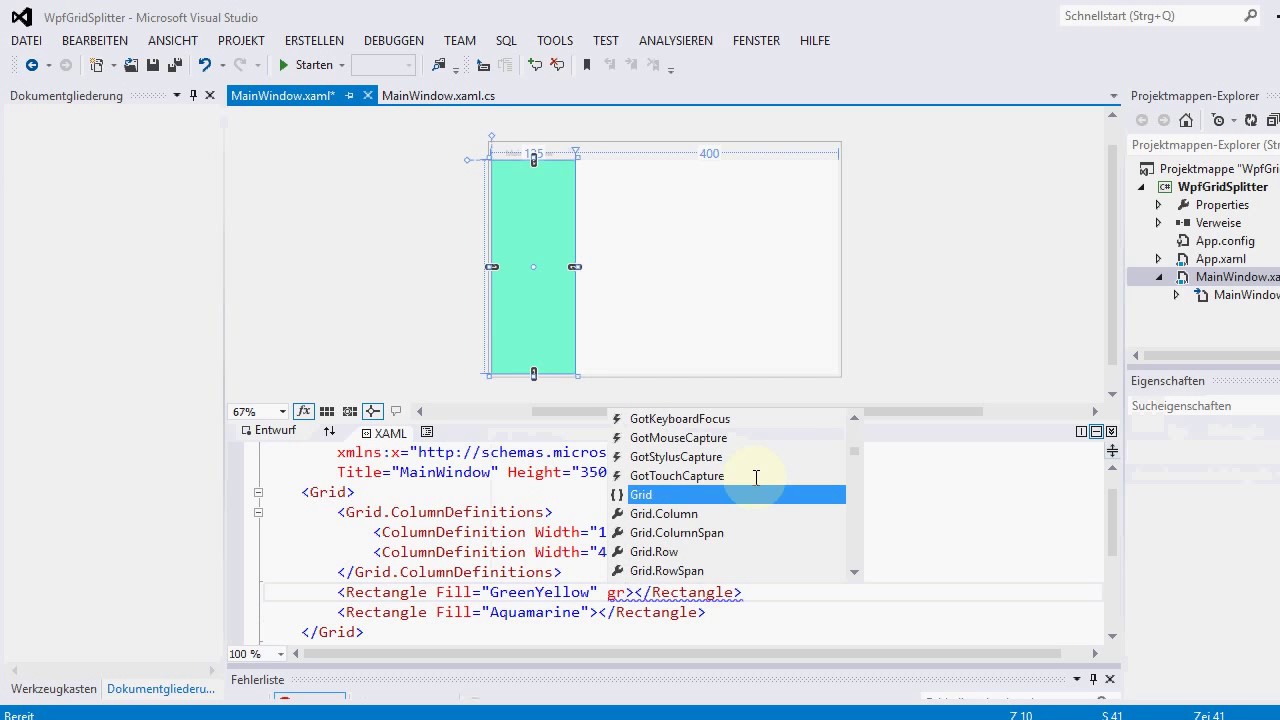Toggle auto-hide pin of Dokumentgliederung panel
The width and height of the screenshot is (1280, 720).
193,96
